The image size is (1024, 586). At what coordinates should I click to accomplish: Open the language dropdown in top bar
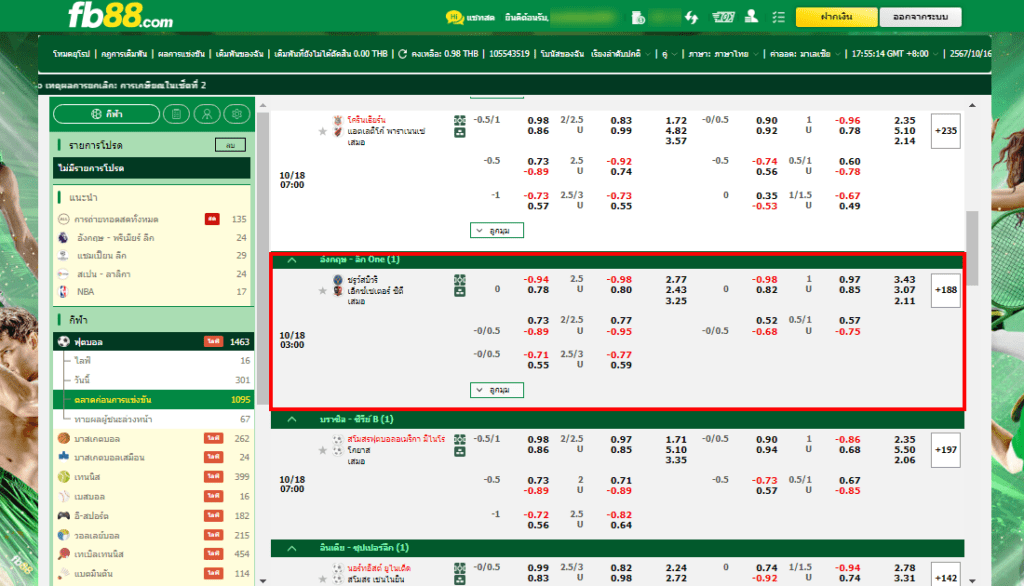pyautogui.click(x=724, y=54)
